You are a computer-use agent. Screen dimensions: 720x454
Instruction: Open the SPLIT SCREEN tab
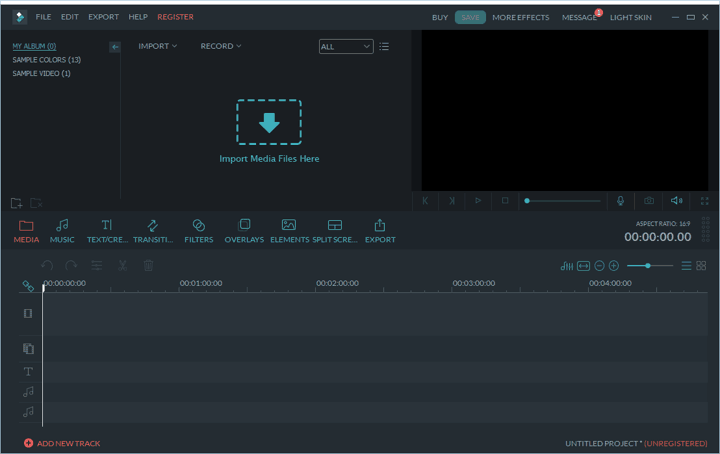335,231
